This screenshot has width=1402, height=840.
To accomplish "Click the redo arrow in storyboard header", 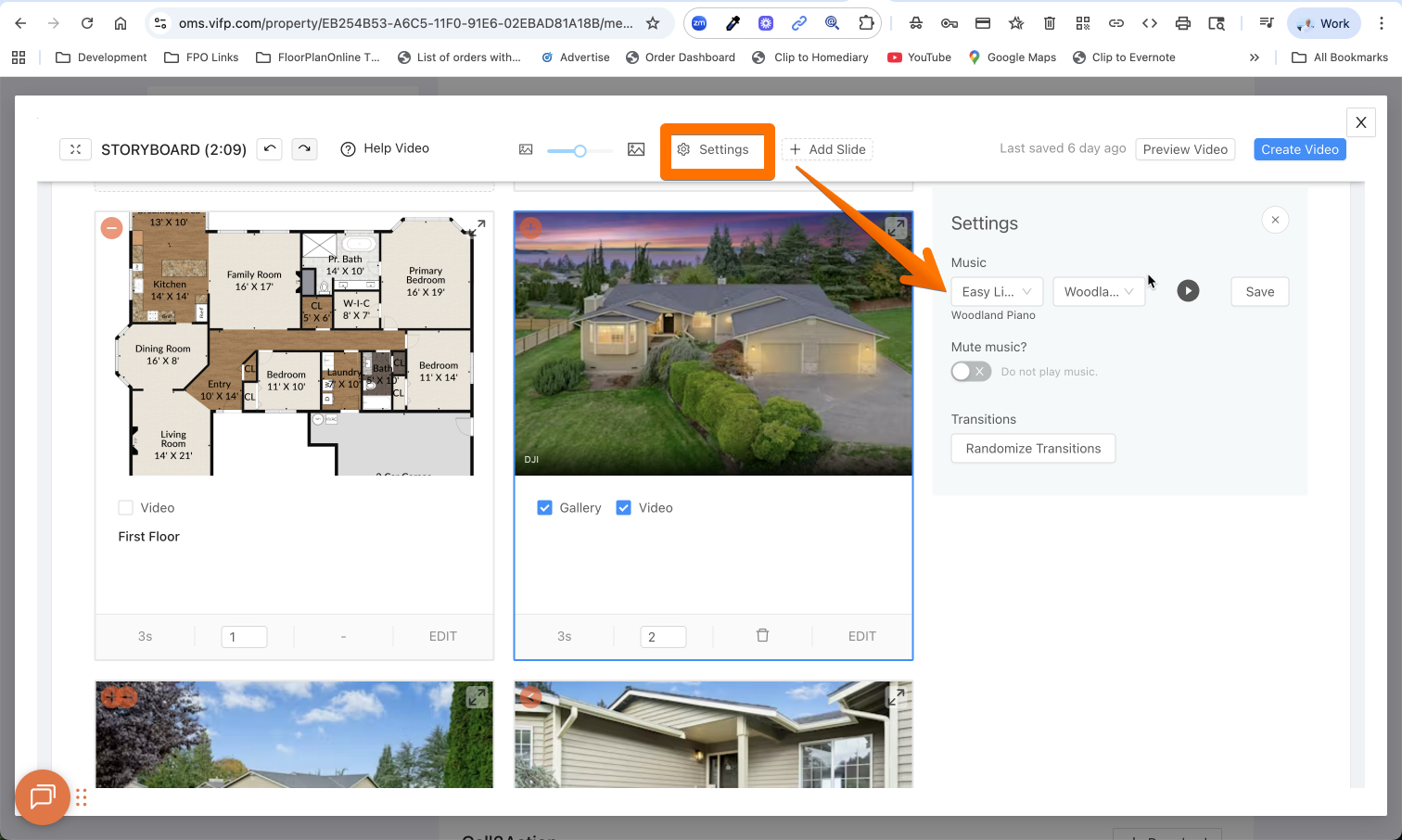I will (304, 148).
